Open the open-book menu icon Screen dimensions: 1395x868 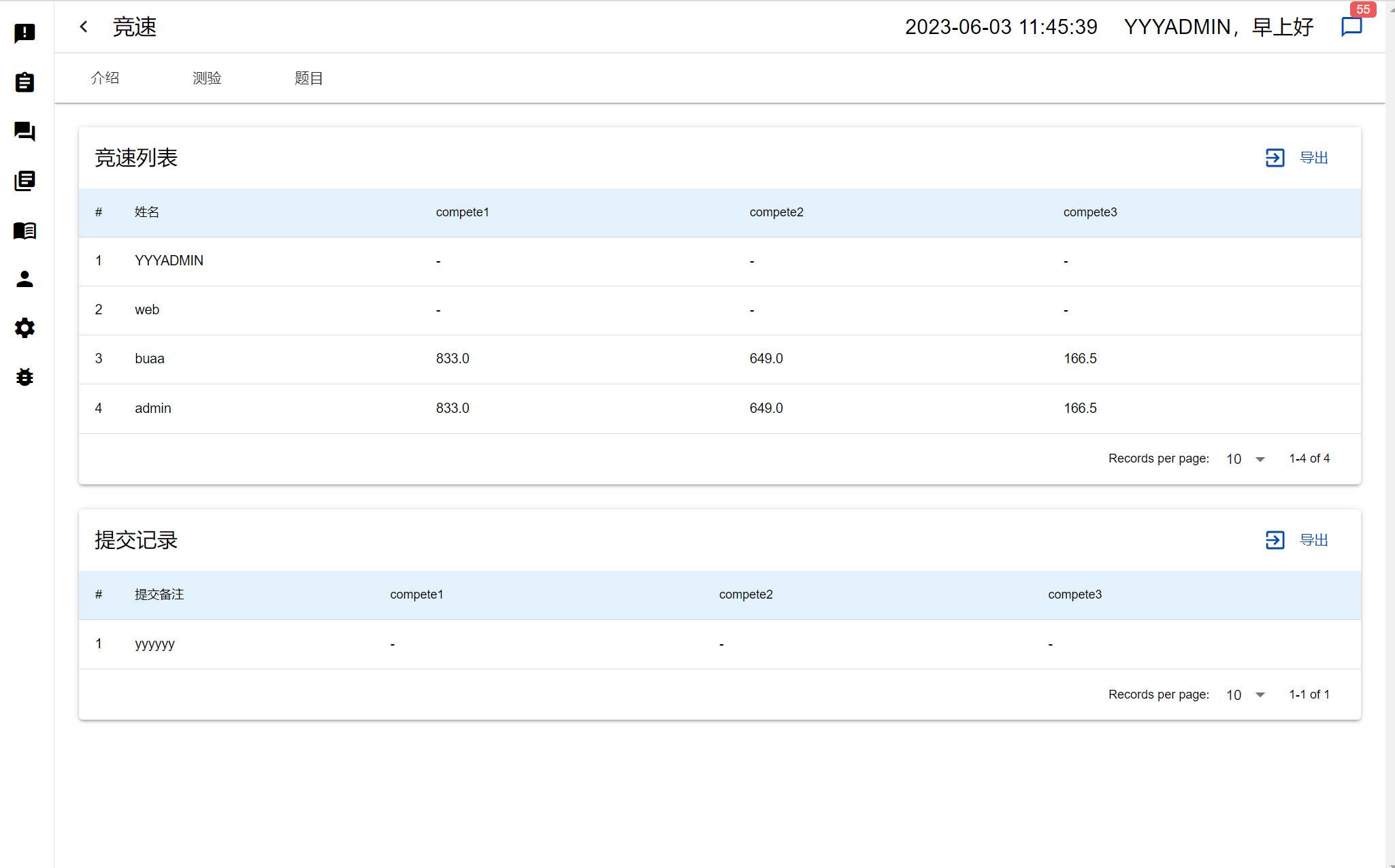(24, 231)
